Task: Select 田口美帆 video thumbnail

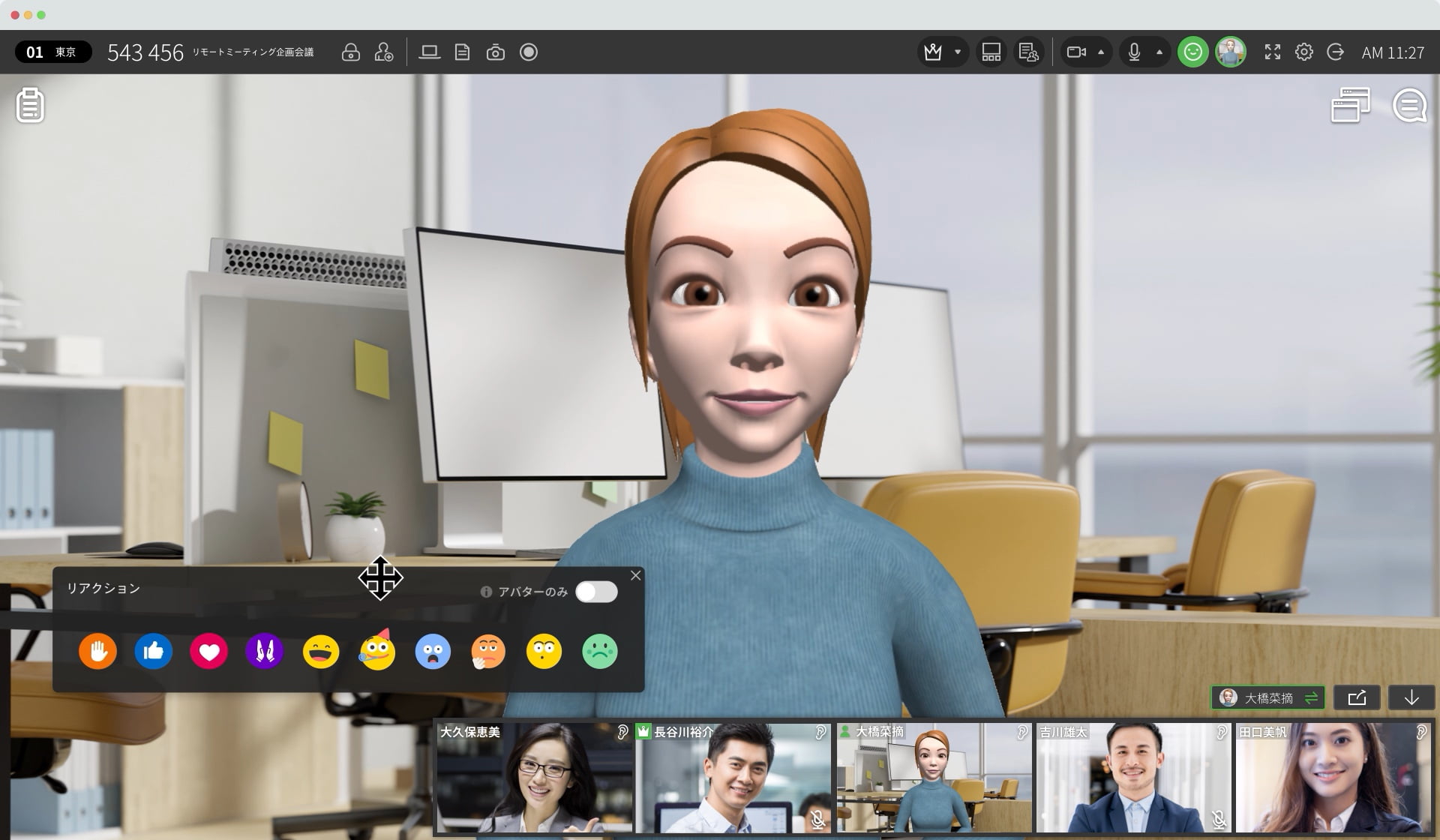Action: [x=1333, y=777]
